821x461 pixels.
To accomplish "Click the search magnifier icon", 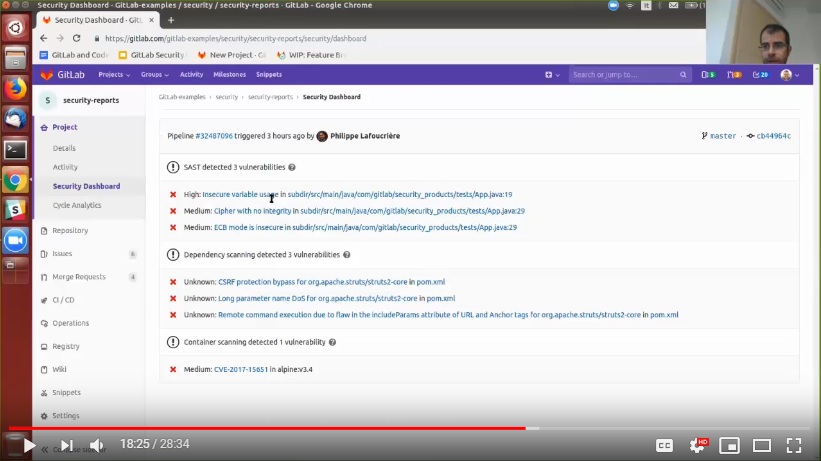I will (x=683, y=75).
